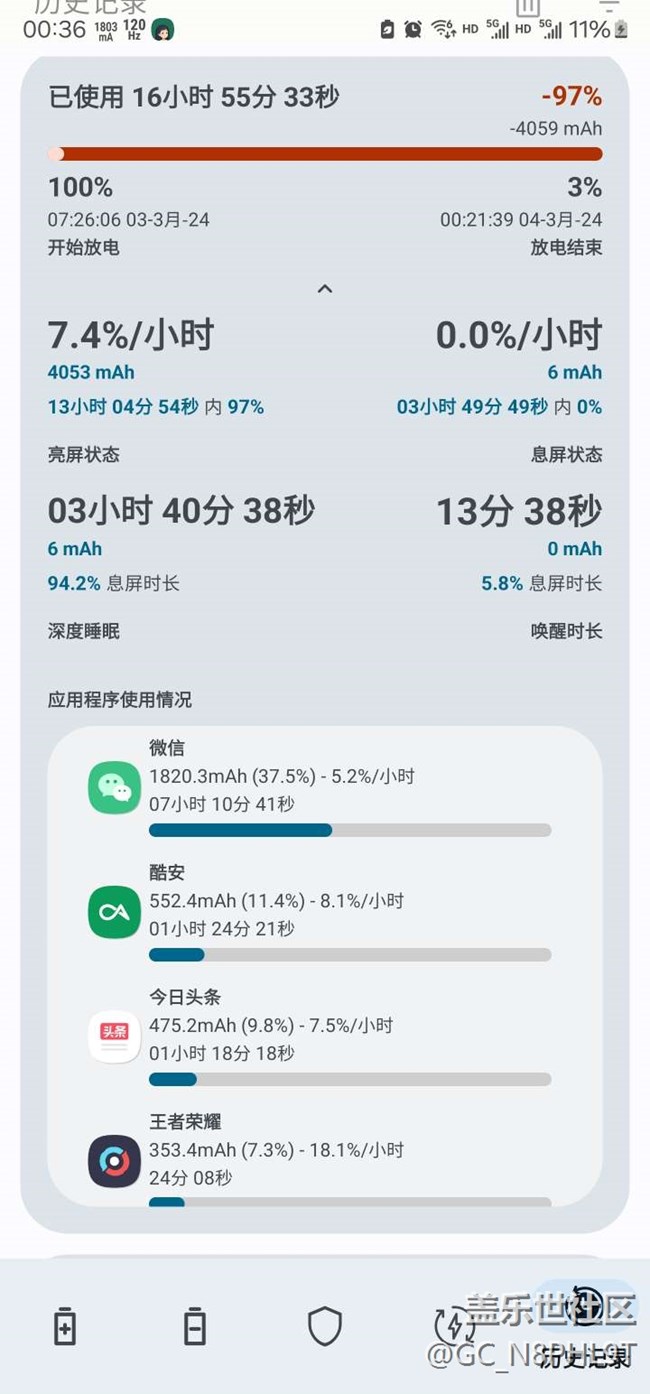Screen dimensions: 650x1394
Task: Tap the 息屏状态 screen-off label
Action: pyautogui.click(x=566, y=455)
